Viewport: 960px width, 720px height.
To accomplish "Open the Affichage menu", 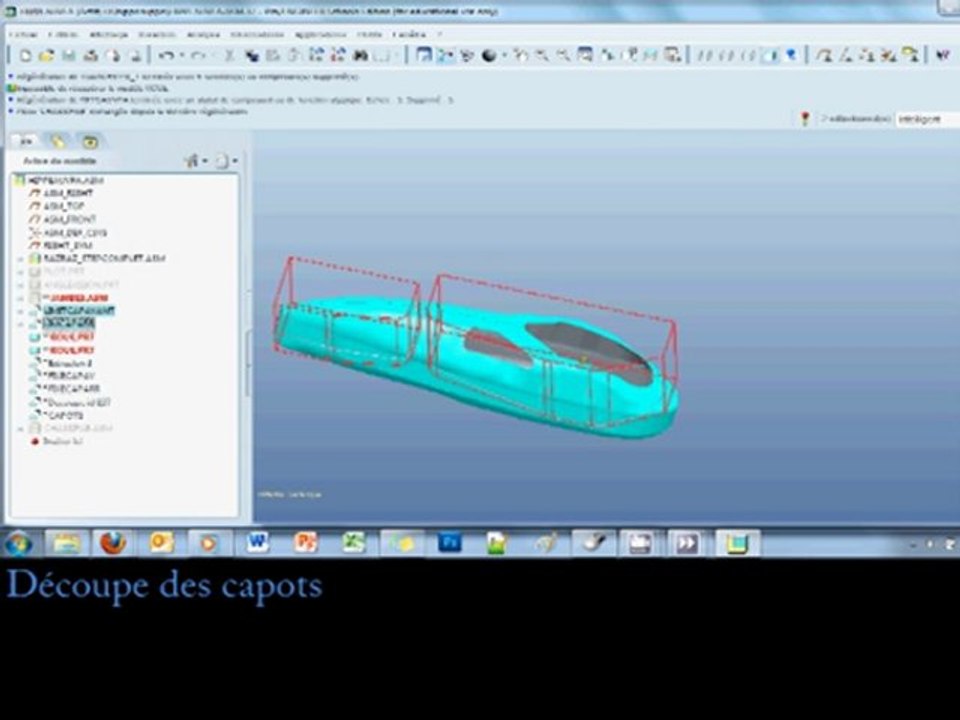I will point(108,35).
